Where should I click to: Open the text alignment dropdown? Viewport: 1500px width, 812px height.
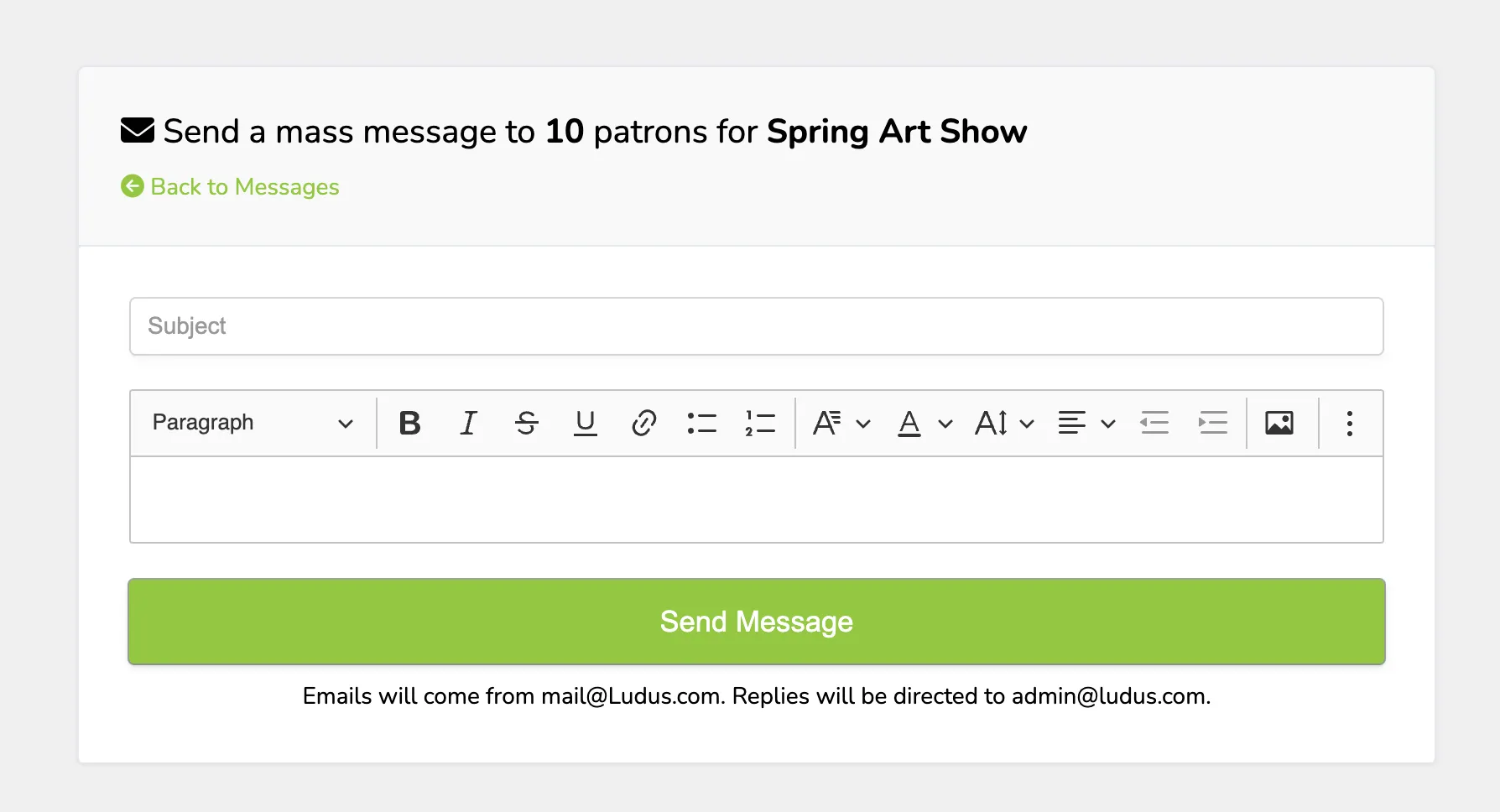(1086, 423)
